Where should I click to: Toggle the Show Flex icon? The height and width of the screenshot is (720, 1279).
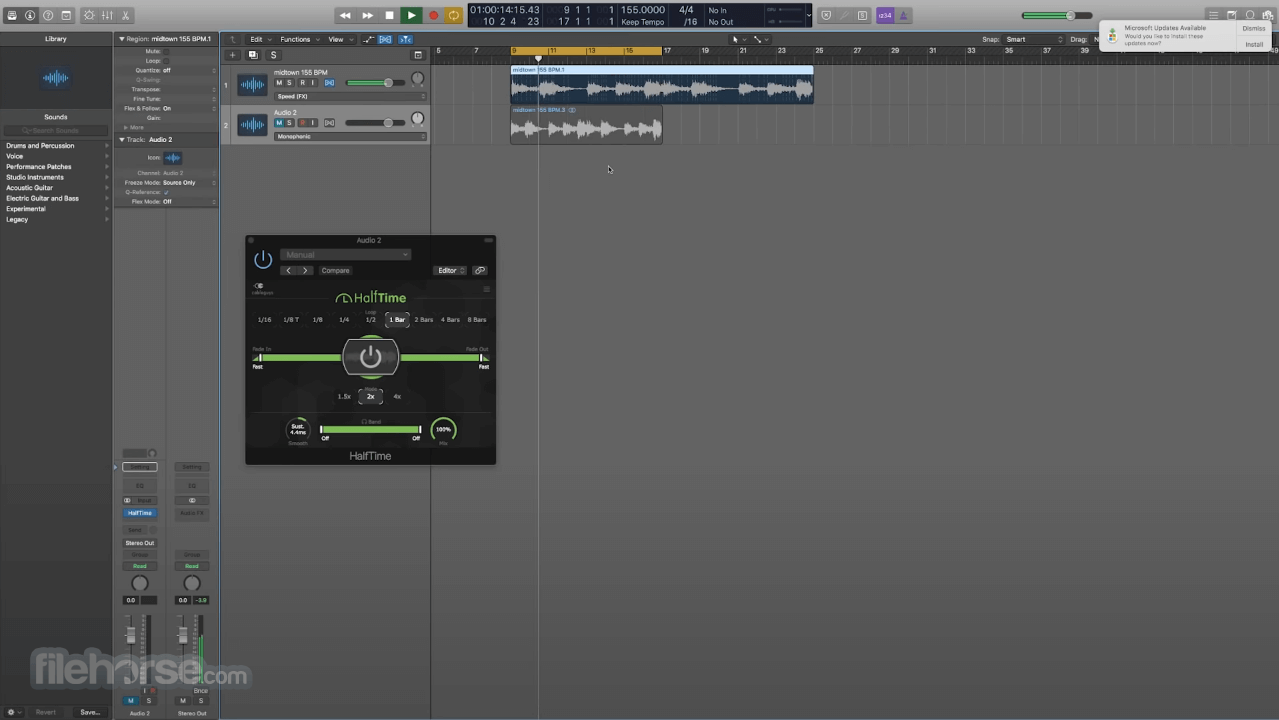click(x=385, y=39)
